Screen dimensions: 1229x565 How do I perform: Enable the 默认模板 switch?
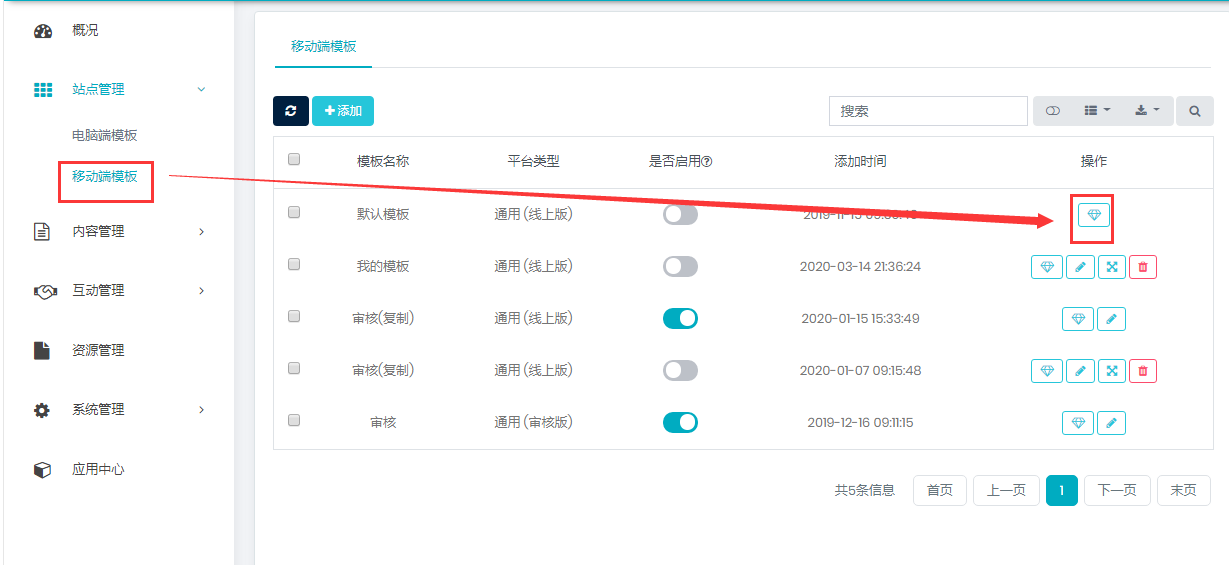(680, 215)
